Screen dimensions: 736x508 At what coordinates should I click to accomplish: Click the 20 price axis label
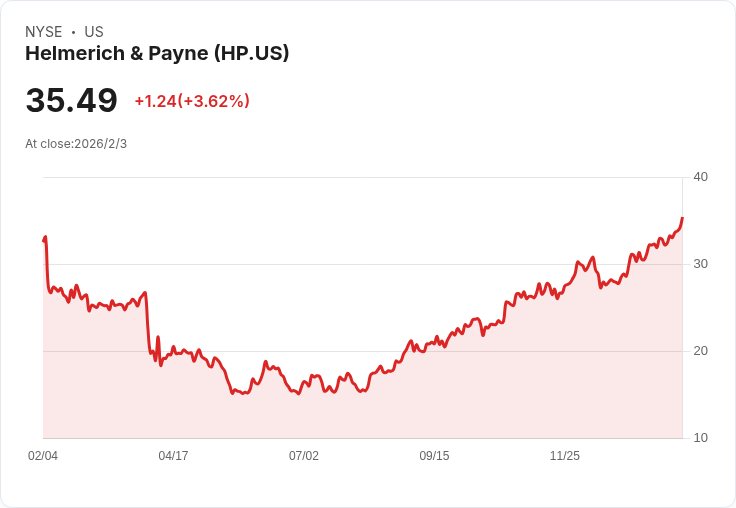(x=700, y=351)
